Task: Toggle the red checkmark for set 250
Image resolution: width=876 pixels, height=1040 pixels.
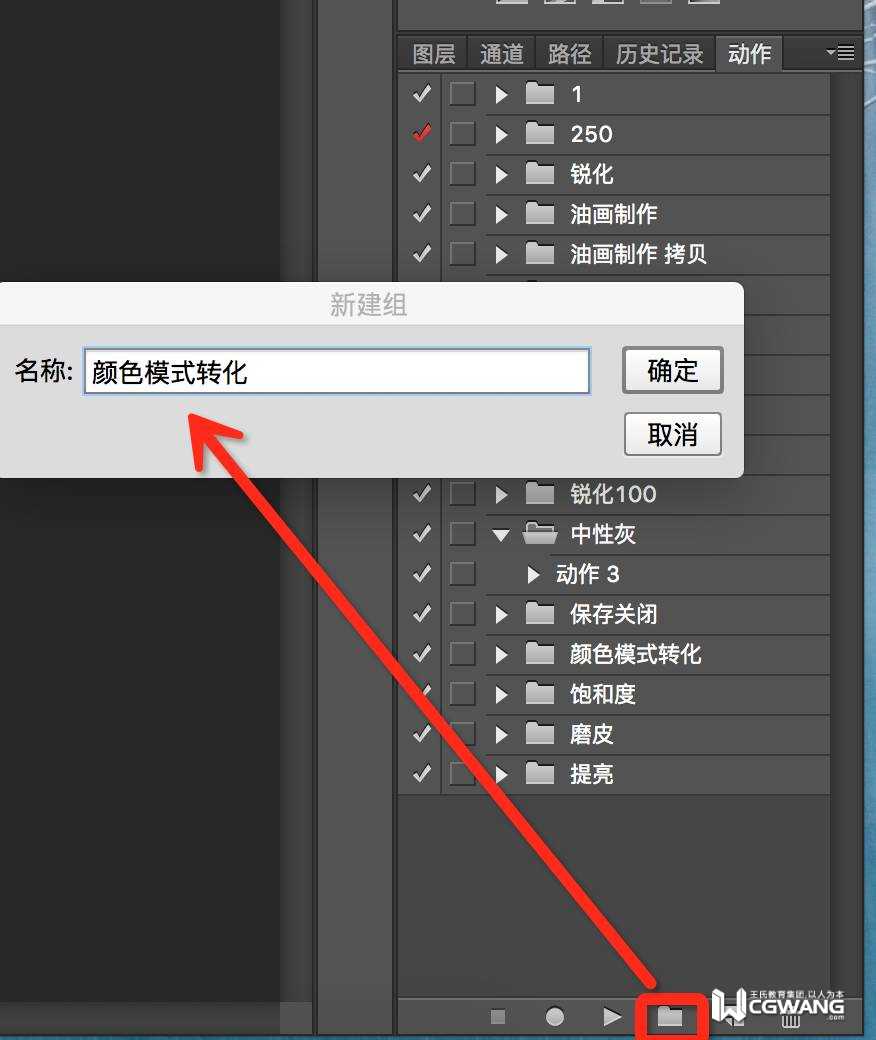Action: [x=422, y=133]
